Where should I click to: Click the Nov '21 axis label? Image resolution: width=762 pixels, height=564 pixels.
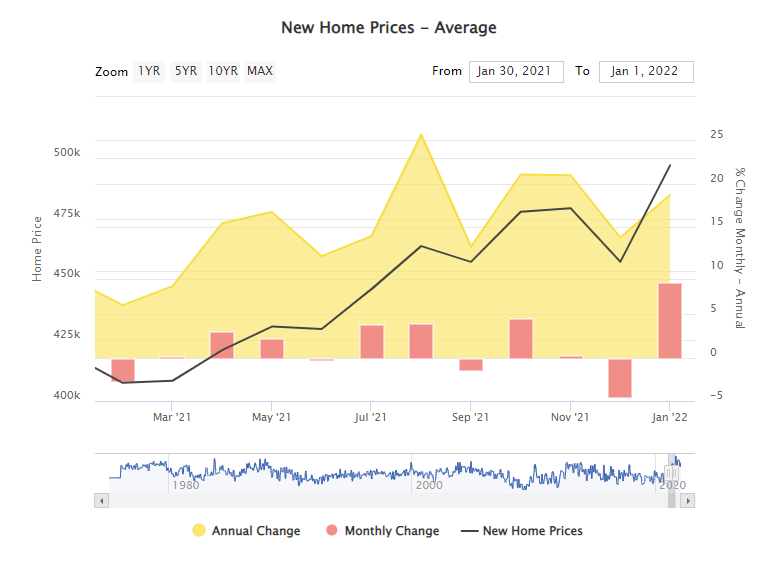pyautogui.click(x=570, y=417)
